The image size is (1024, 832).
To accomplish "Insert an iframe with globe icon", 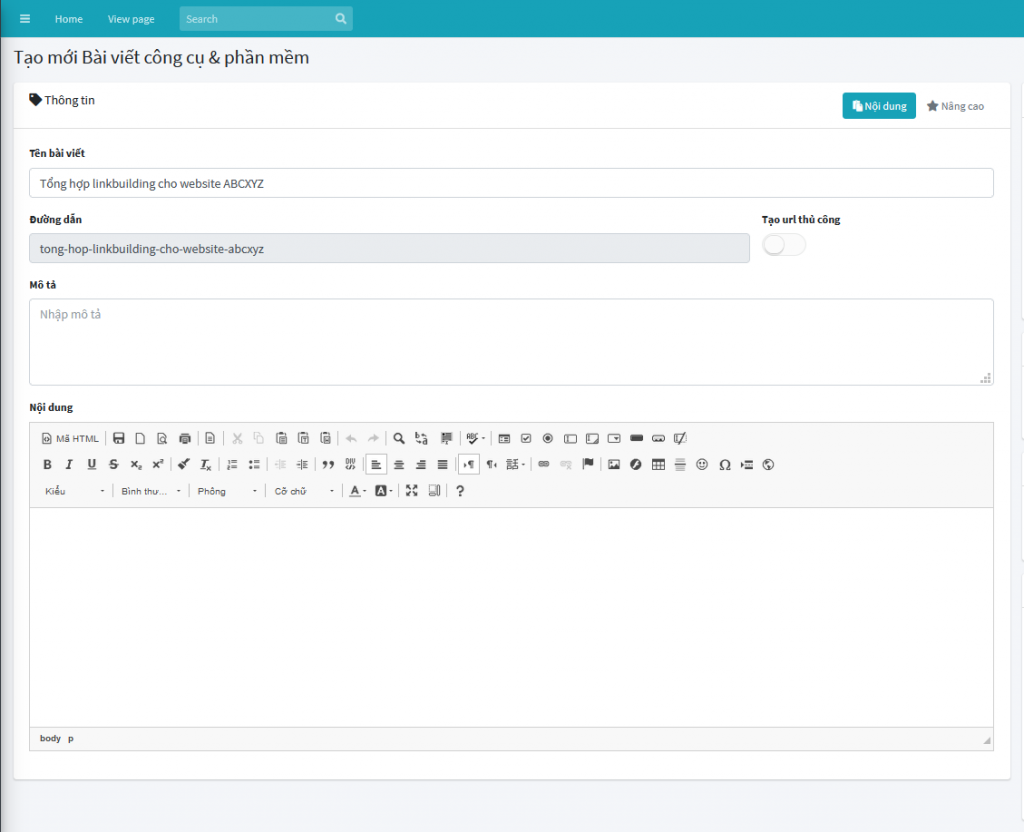I will 769,464.
